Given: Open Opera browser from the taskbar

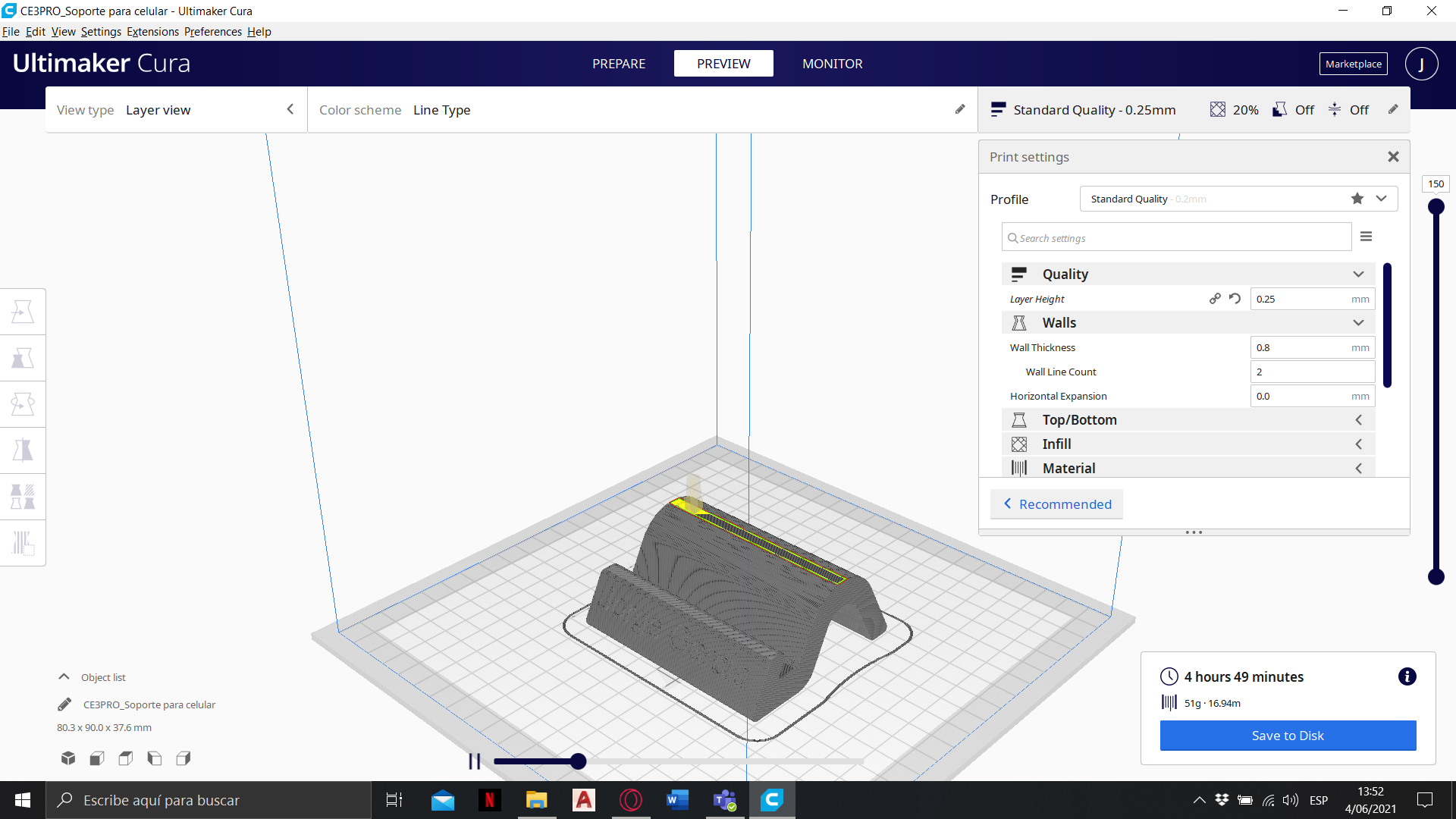Looking at the screenshot, I should pyautogui.click(x=631, y=800).
